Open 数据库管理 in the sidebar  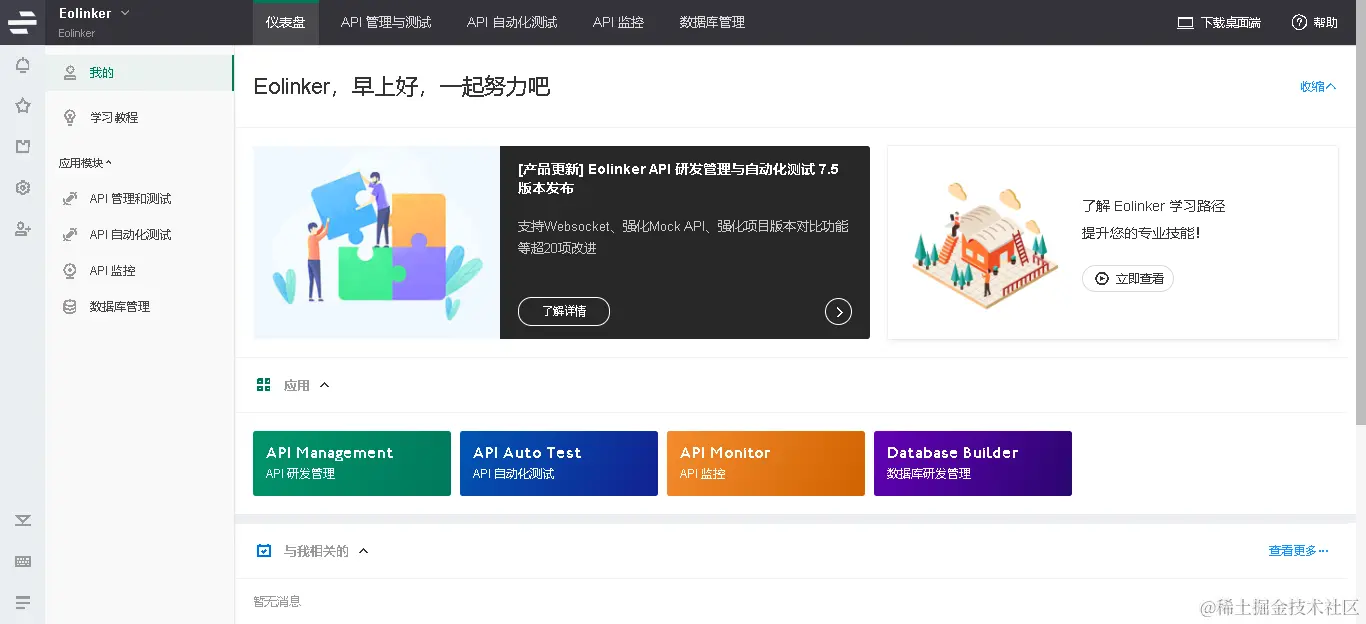pos(139,307)
